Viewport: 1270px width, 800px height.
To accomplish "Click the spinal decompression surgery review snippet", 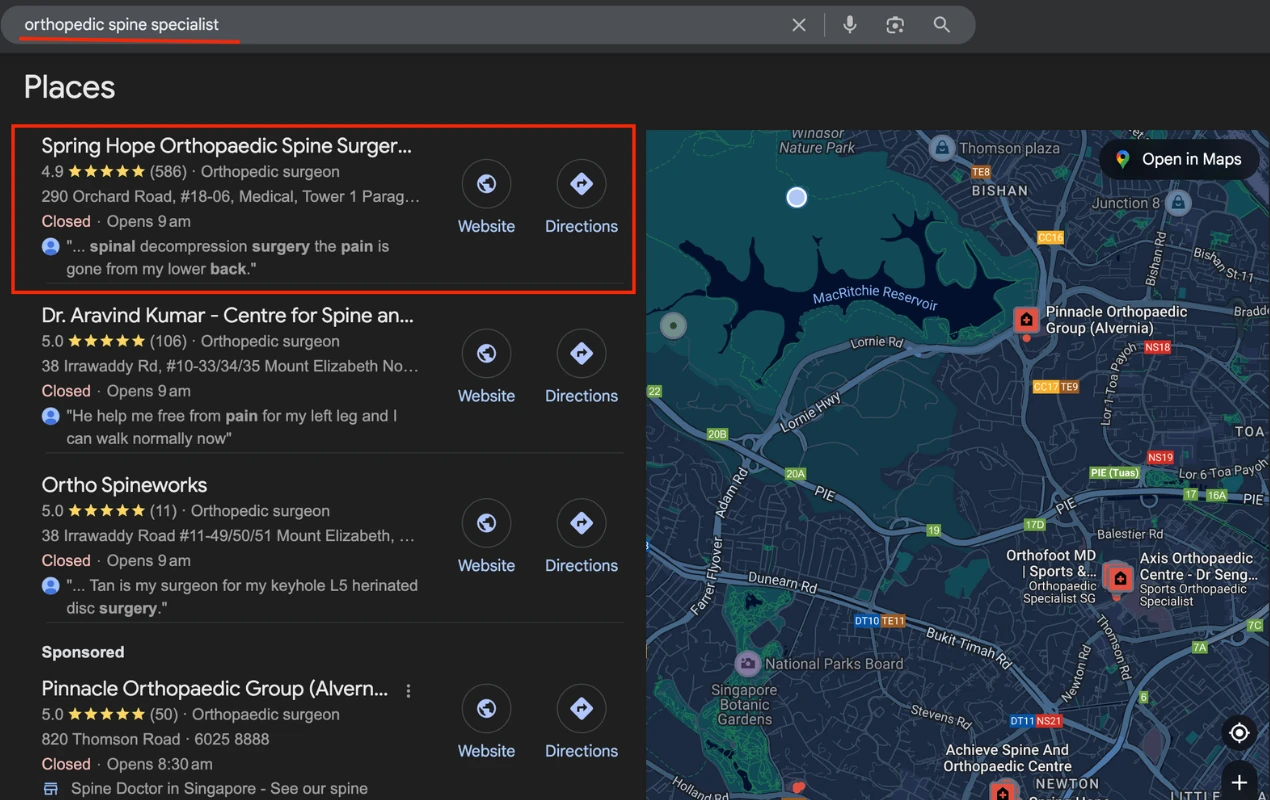I will pyautogui.click(x=228, y=257).
